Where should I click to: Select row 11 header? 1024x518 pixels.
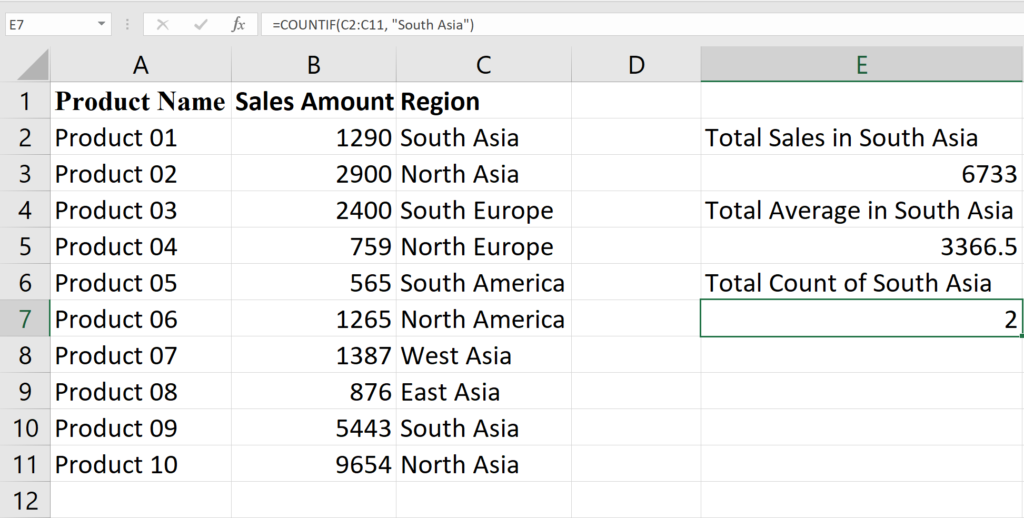coord(25,464)
